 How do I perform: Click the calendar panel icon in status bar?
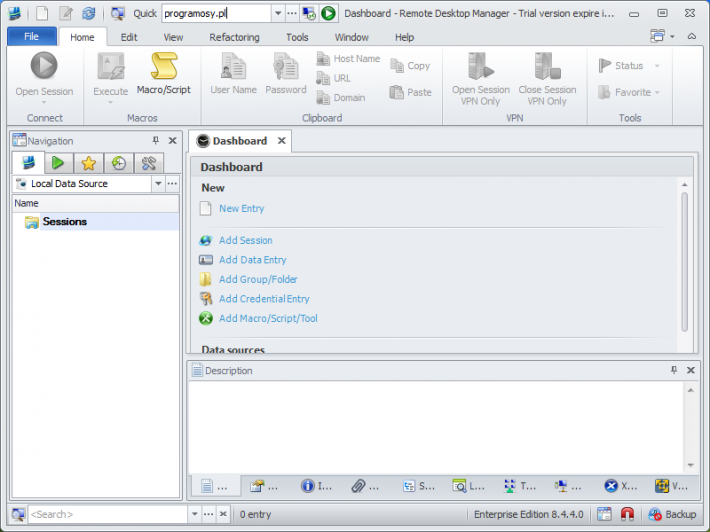604,514
